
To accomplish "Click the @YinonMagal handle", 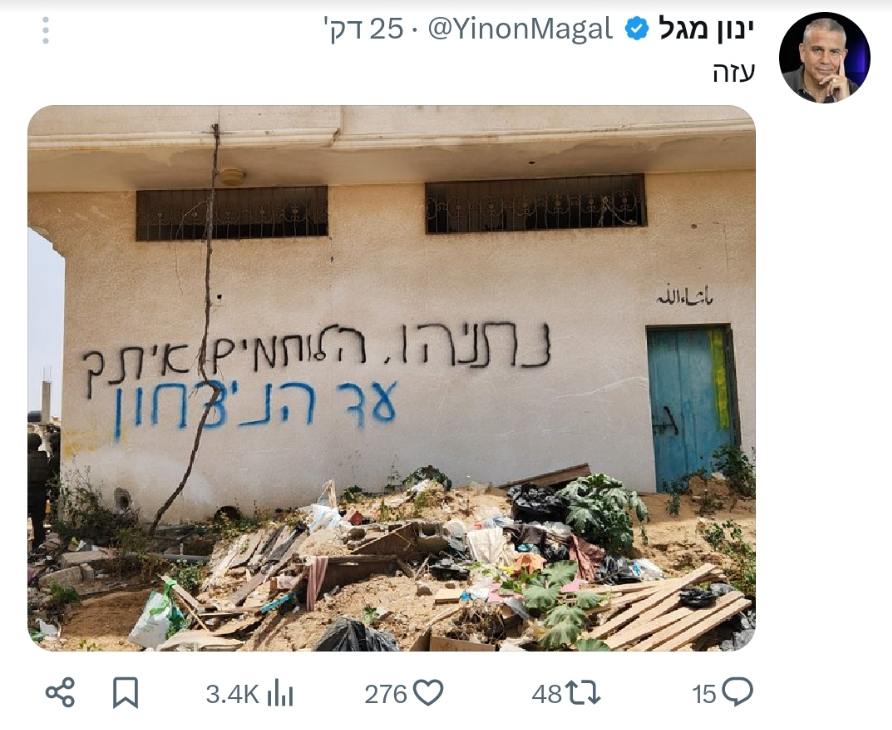I will (520, 28).
